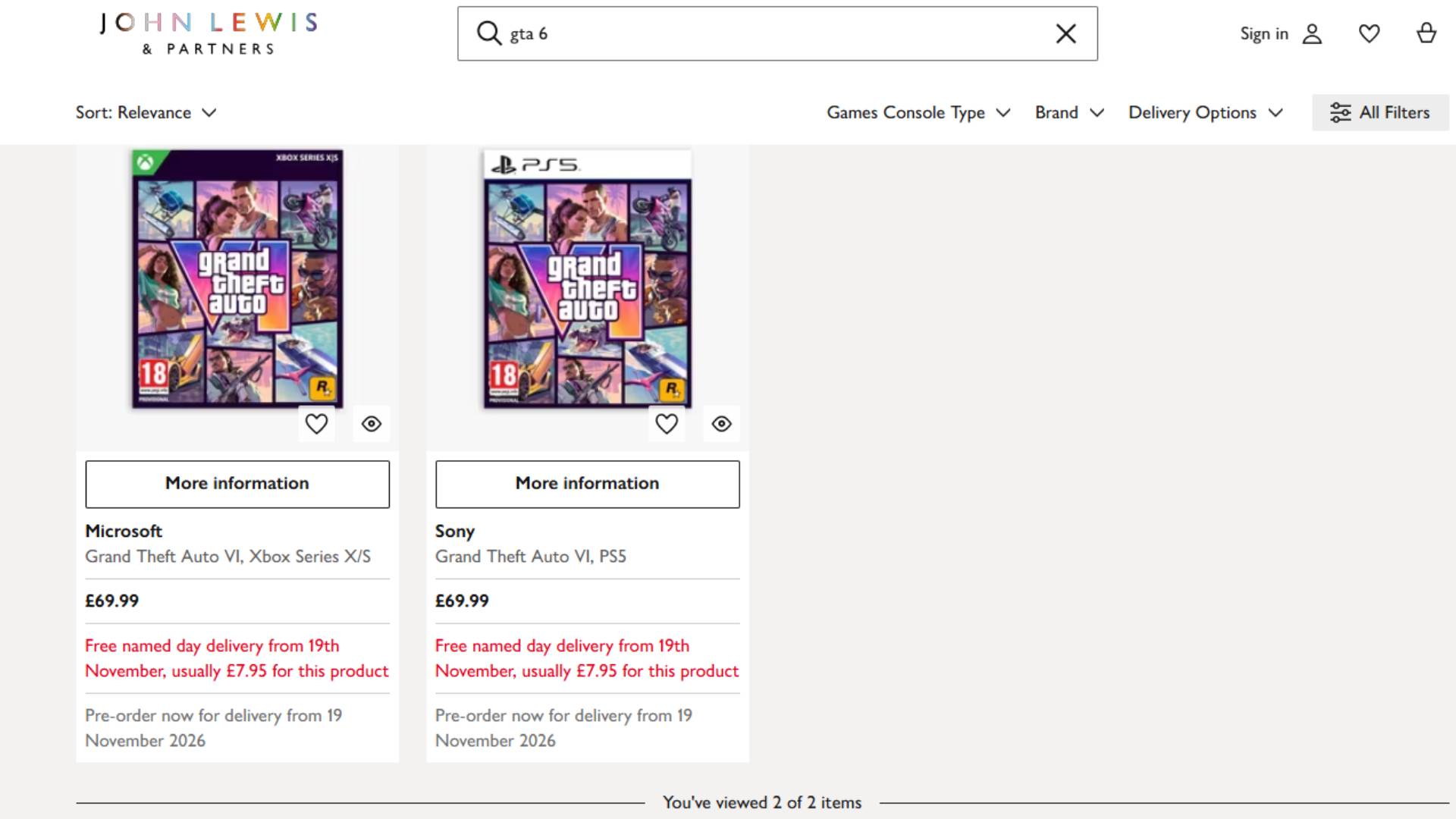This screenshot has width=1456, height=819.
Task: Open the shopping basket icon
Action: click(x=1426, y=33)
